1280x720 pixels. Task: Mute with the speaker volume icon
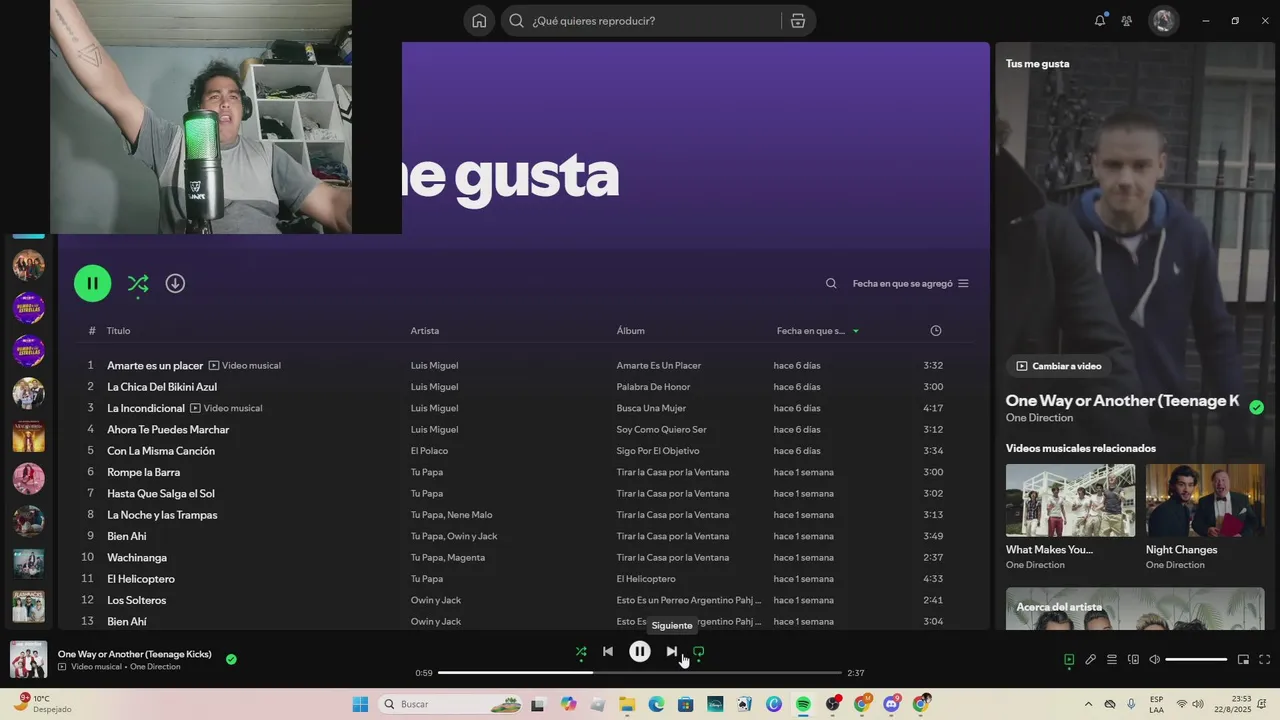[1154, 660]
